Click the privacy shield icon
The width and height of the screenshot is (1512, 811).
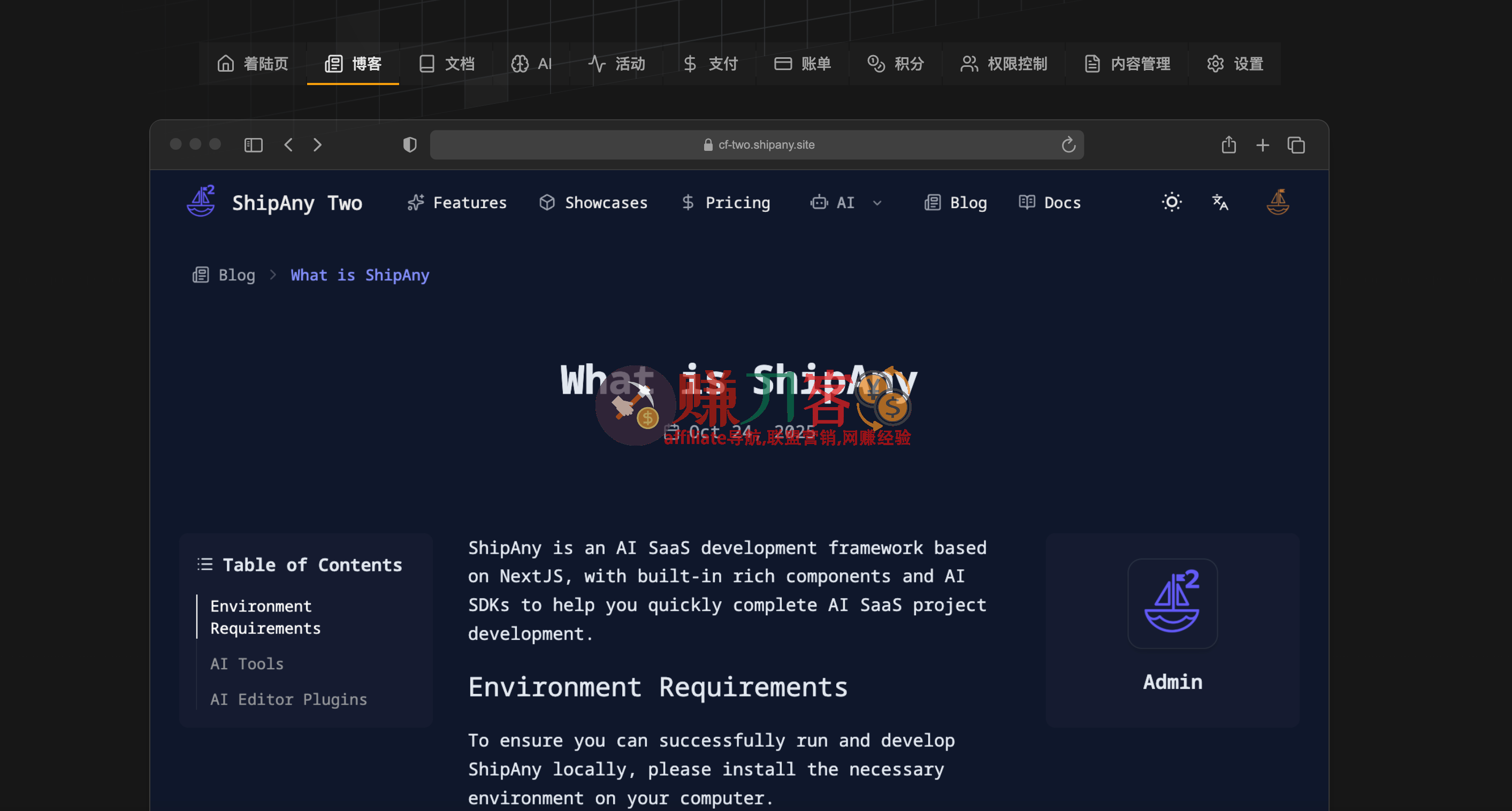tap(410, 145)
